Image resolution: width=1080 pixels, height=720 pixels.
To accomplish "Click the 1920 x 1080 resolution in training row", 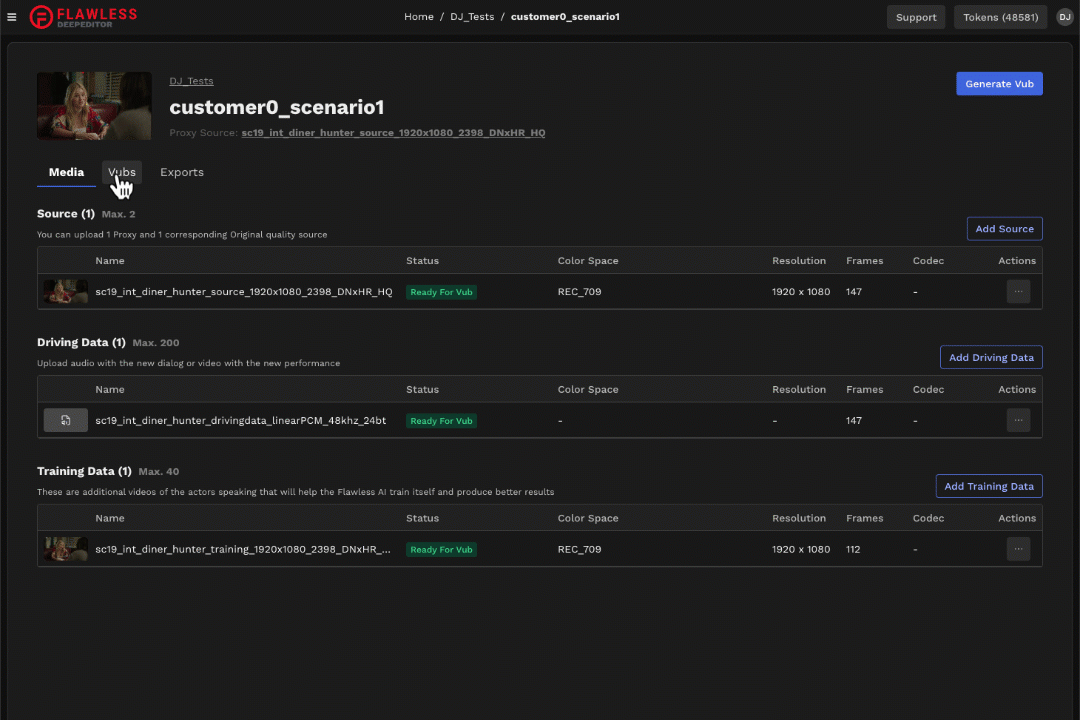I will [801, 549].
